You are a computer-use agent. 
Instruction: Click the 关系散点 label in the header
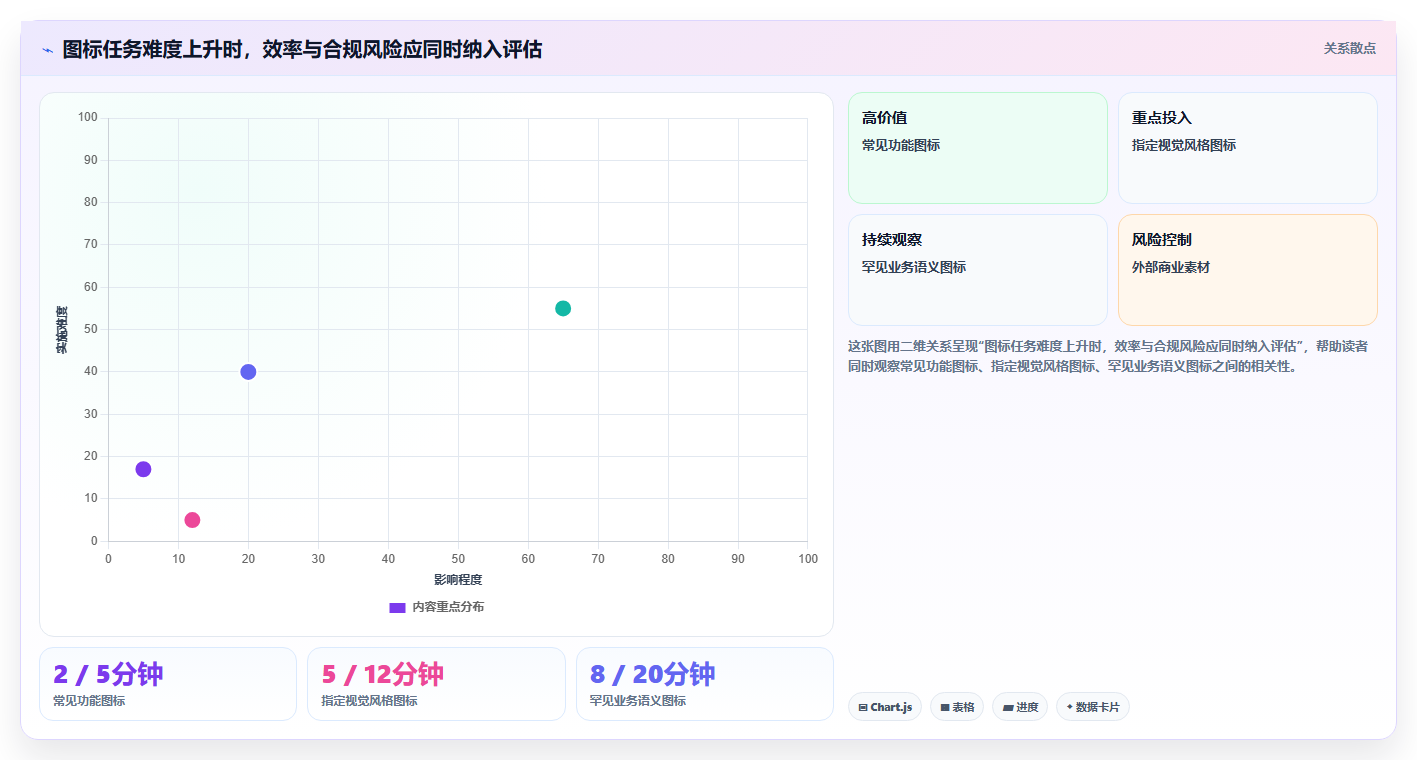click(x=1349, y=48)
